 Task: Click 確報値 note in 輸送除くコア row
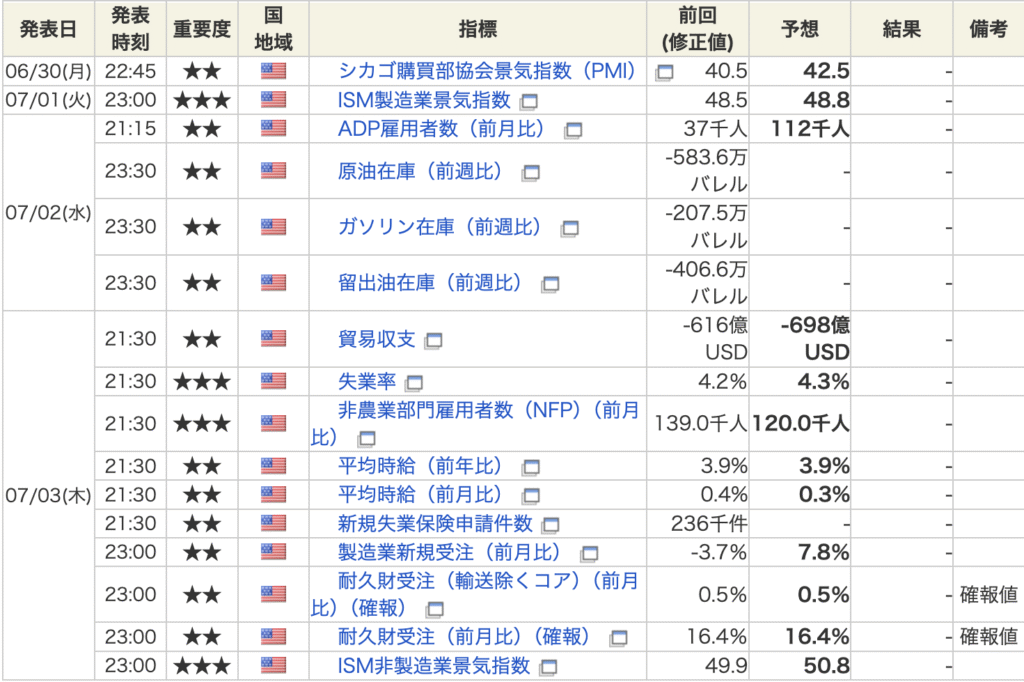point(989,594)
